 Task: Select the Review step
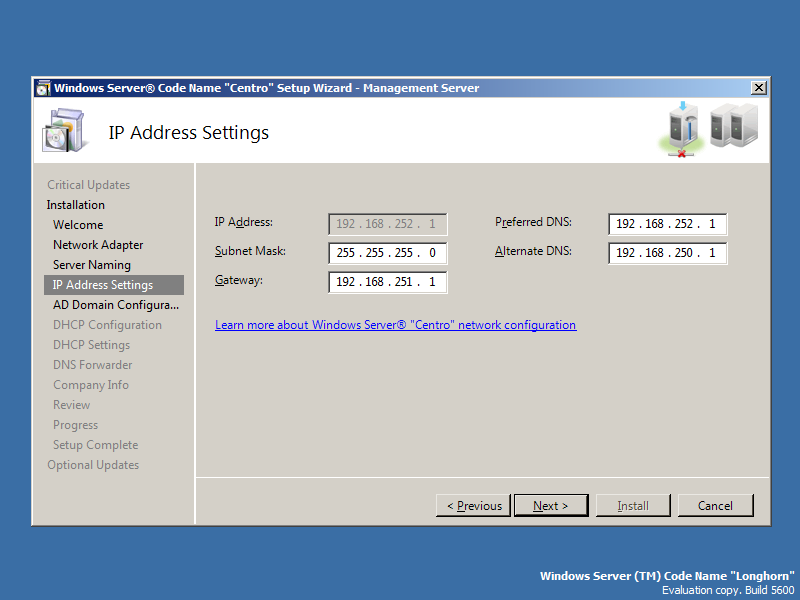click(71, 405)
